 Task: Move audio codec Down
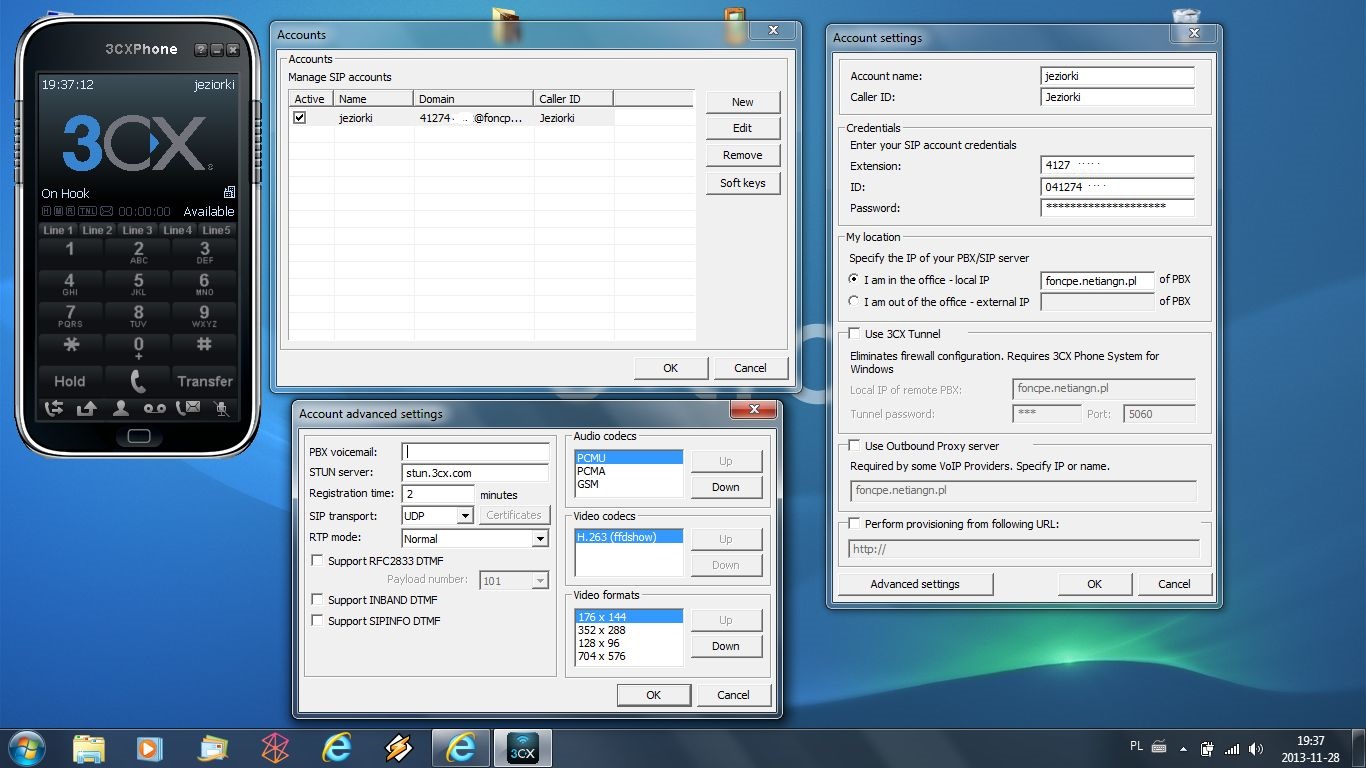726,487
